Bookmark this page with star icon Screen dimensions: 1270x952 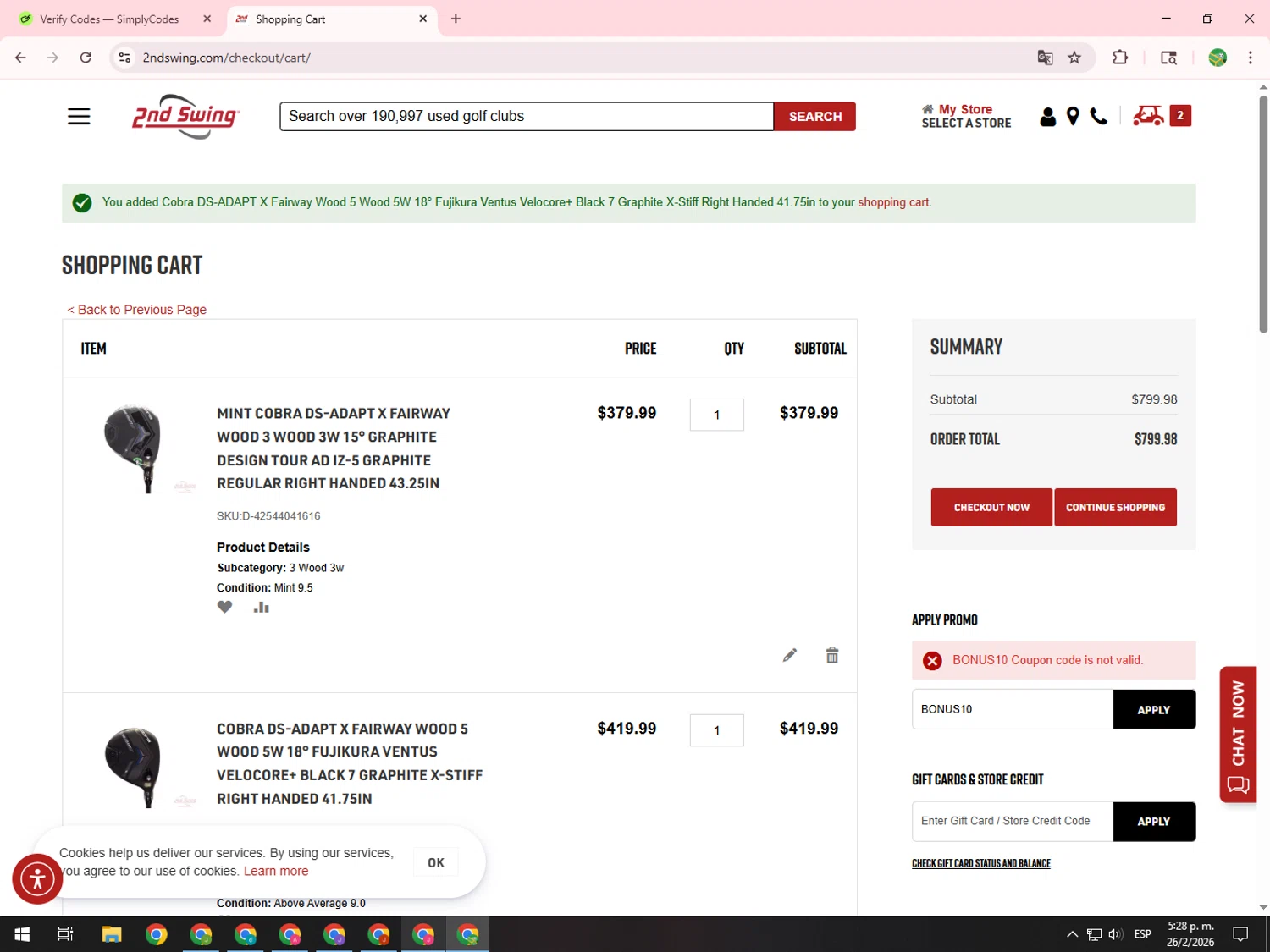click(1074, 58)
